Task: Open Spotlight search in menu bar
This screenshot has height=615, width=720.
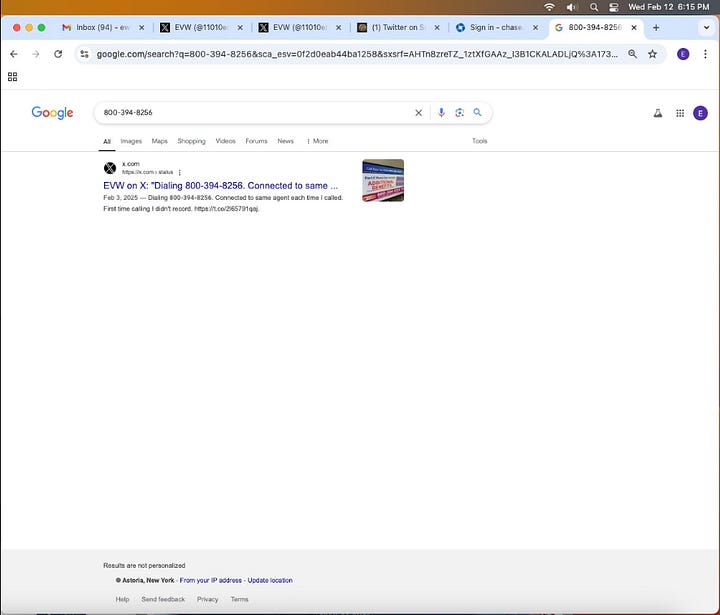Action: [x=594, y=7]
